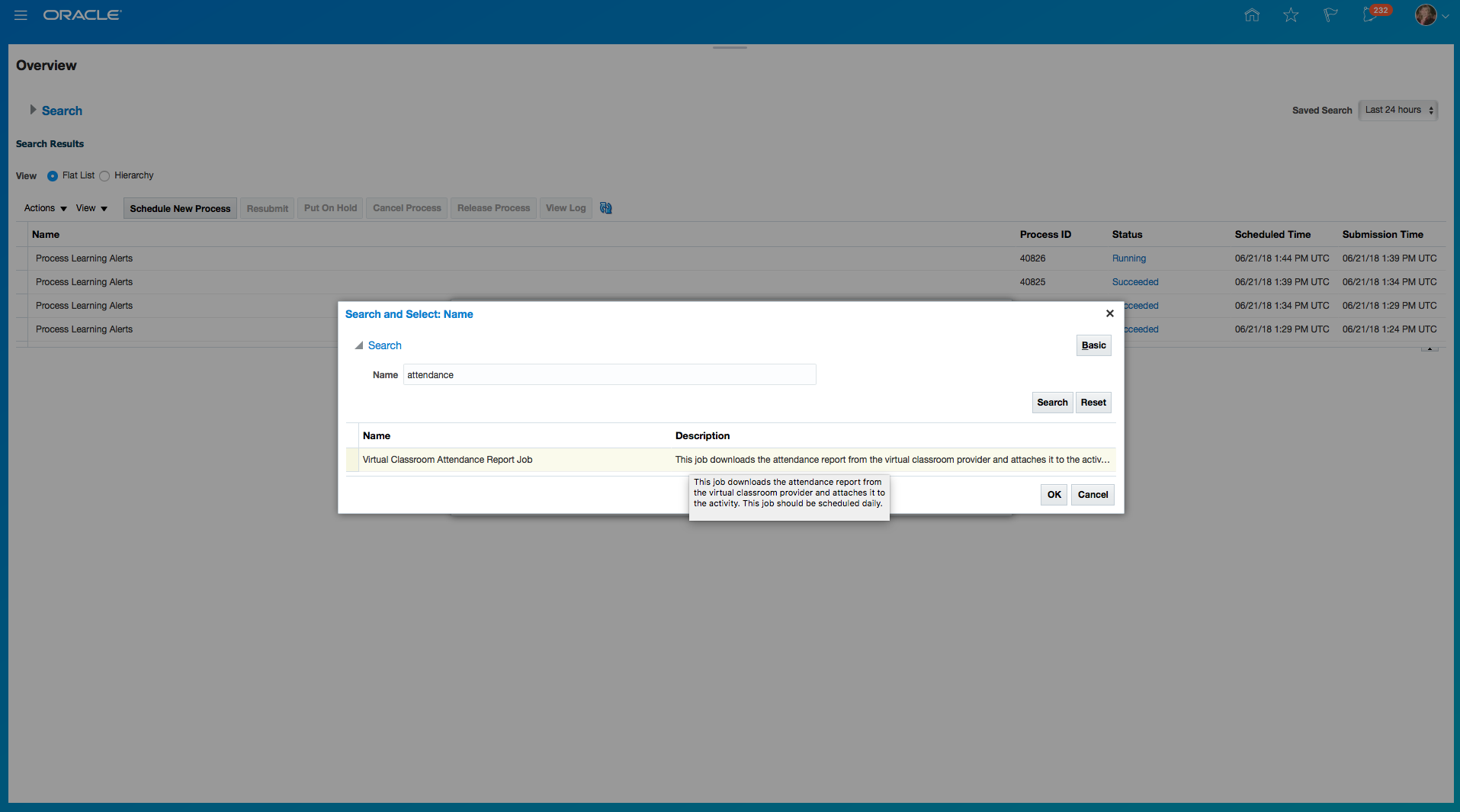
Task: Click dialog Name column header
Action: [377, 436]
